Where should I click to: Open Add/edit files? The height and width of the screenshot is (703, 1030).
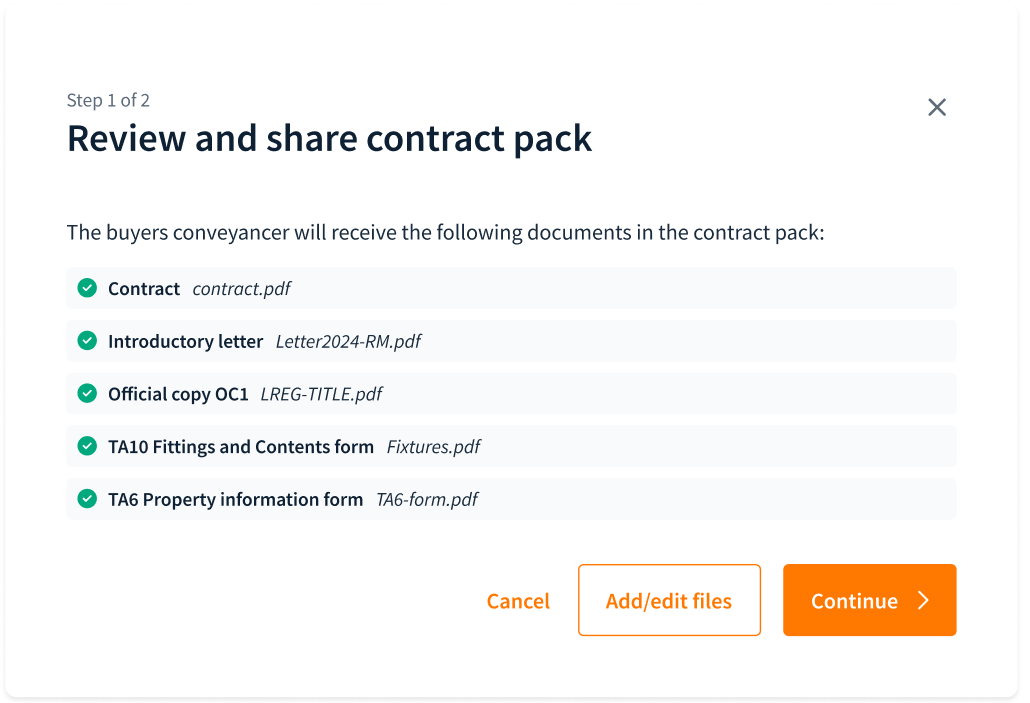click(x=669, y=600)
